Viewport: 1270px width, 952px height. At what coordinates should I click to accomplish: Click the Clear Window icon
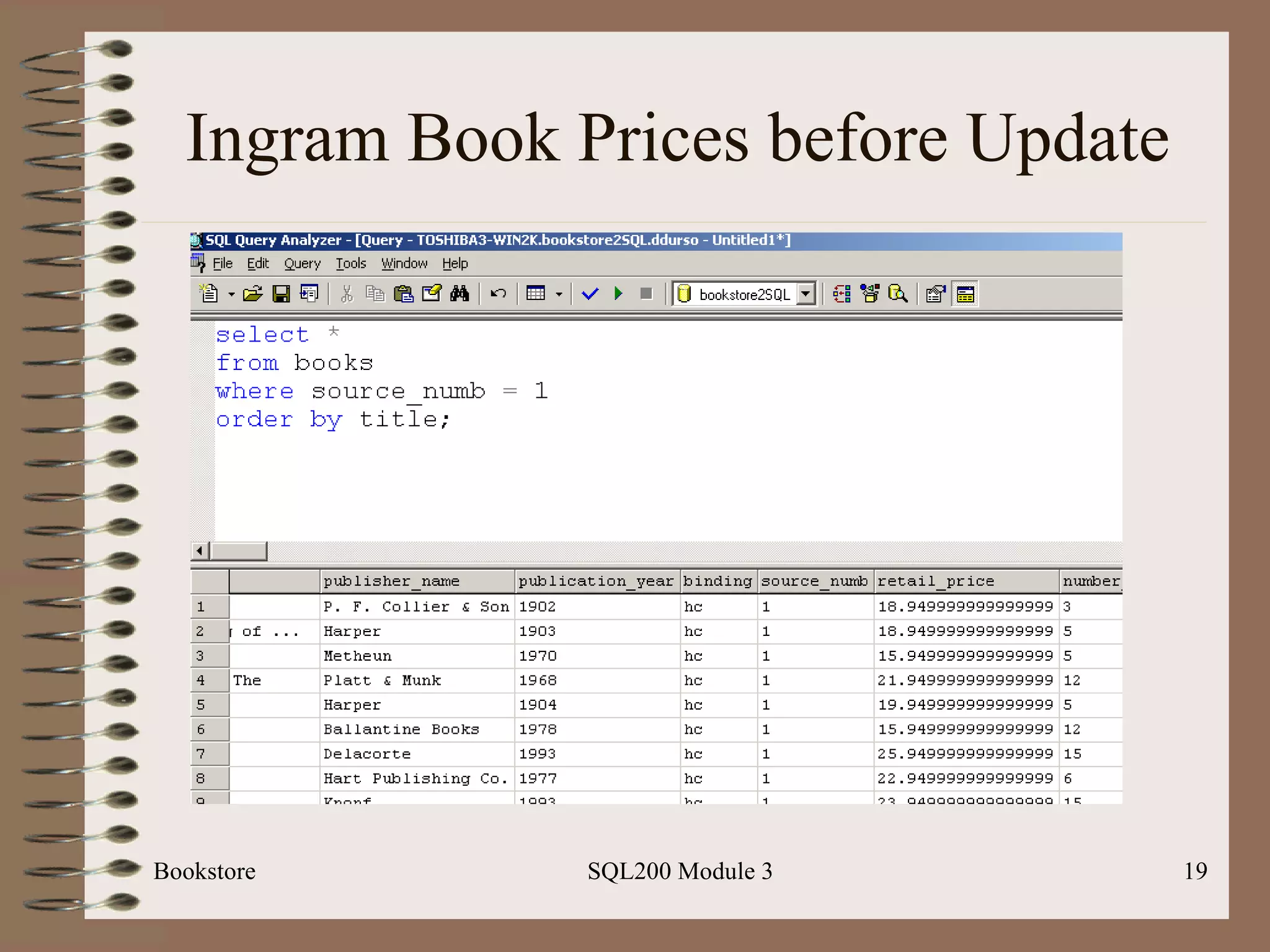431,293
